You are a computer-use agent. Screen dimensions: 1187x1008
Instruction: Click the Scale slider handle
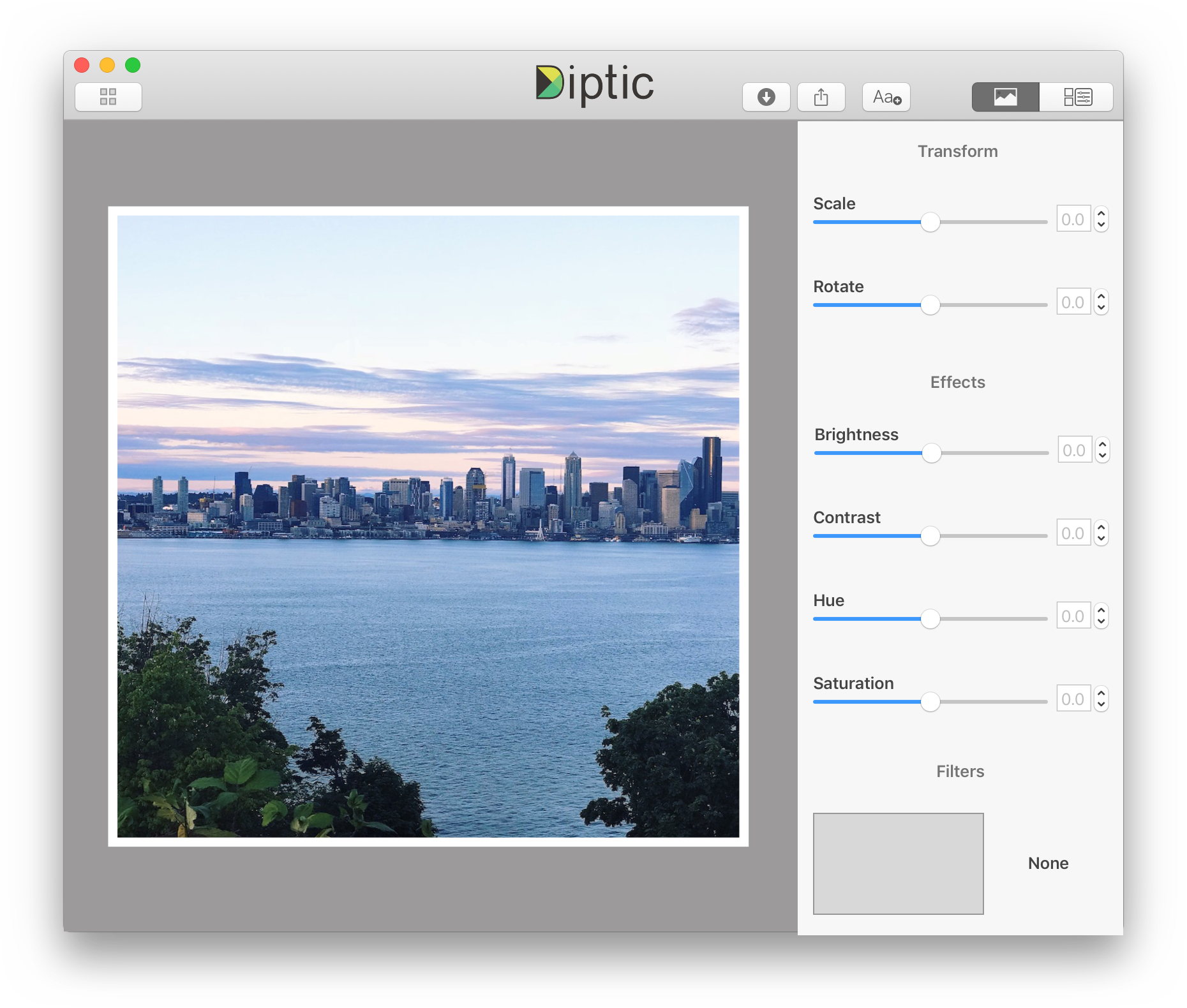930,222
